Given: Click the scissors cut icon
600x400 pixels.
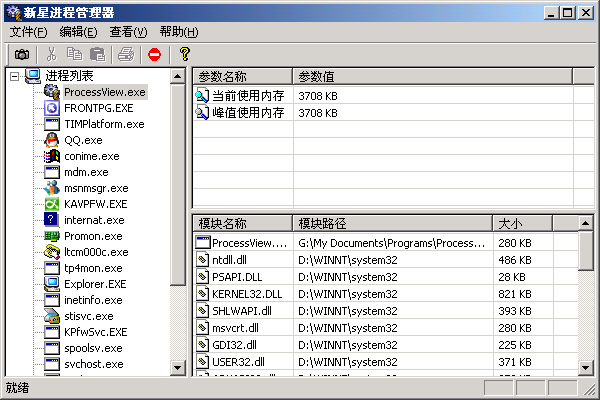Looking at the screenshot, I should pyautogui.click(x=51, y=54).
